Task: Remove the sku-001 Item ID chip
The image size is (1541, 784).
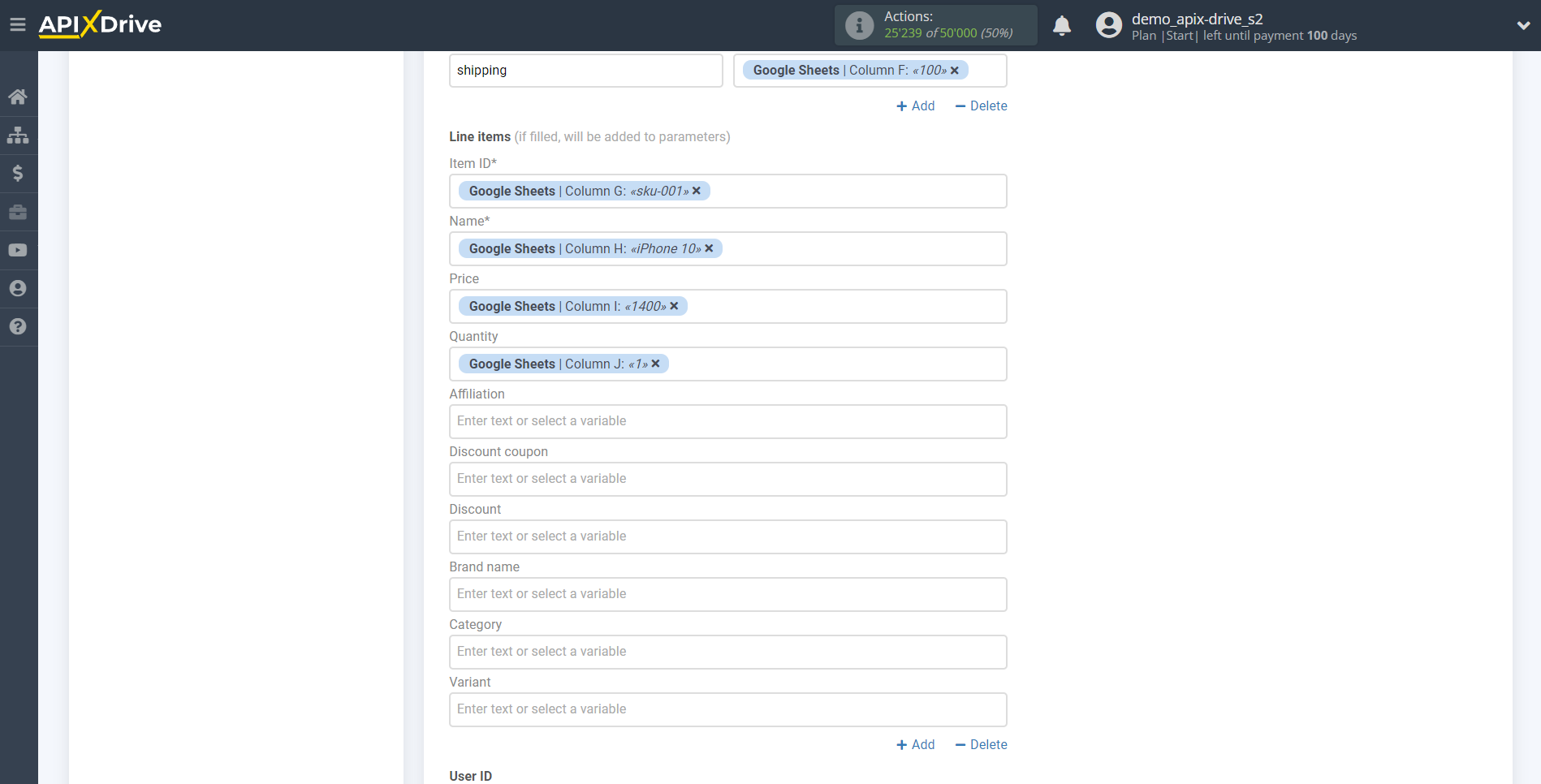Action: (x=696, y=191)
